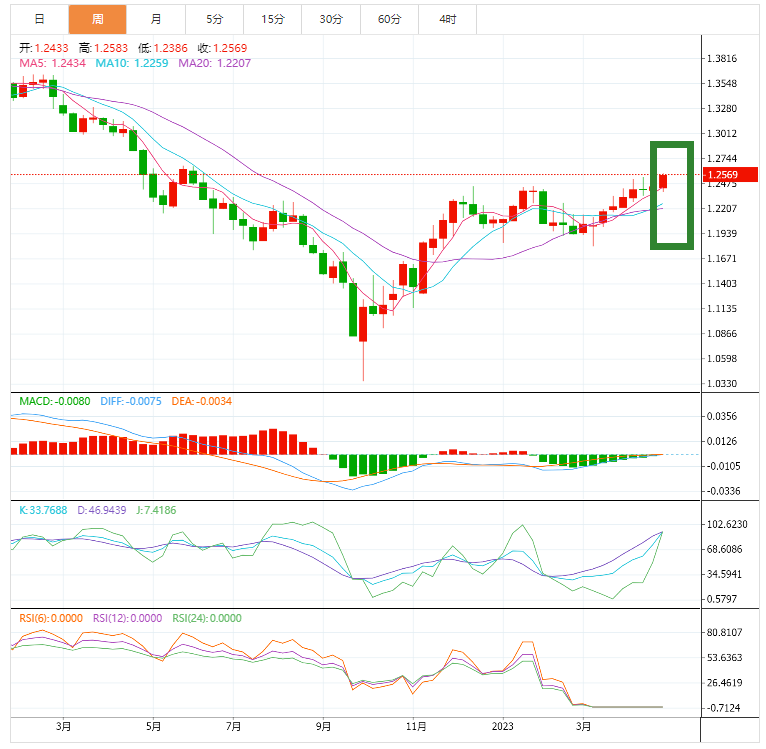Switch to the 5分 interval tab

point(214,20)
